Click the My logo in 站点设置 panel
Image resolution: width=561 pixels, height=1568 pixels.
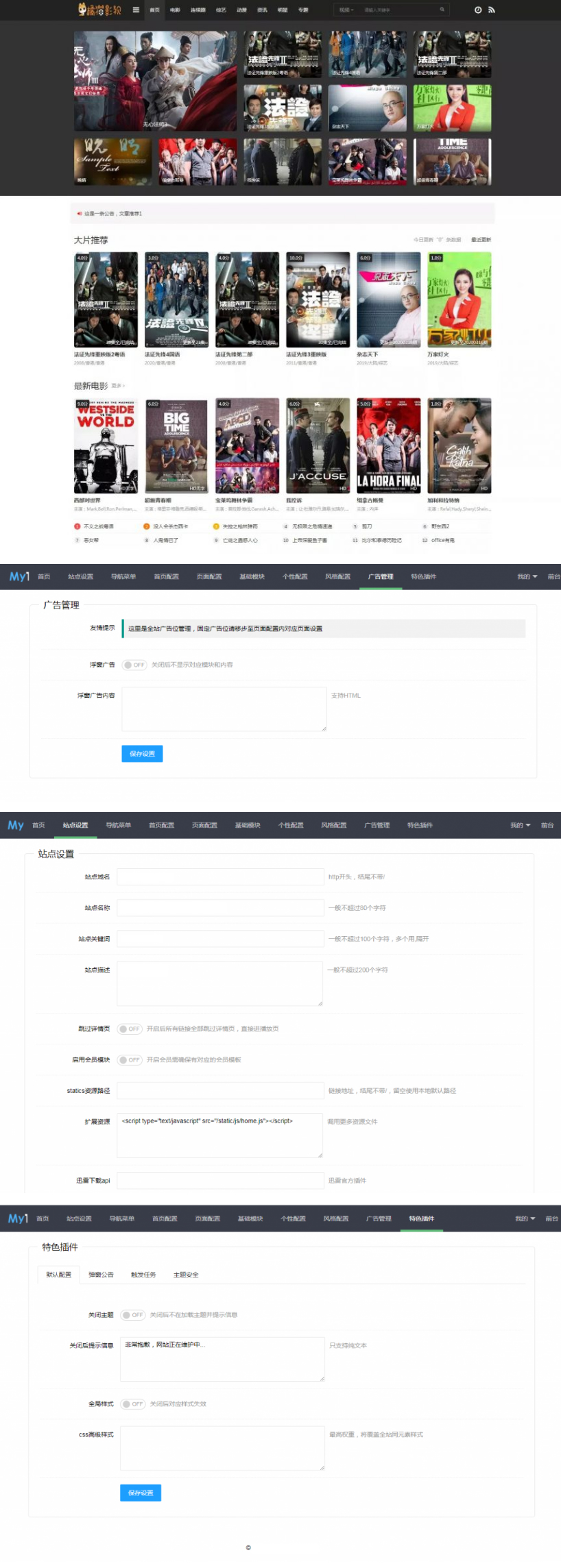tap(16, 825)
